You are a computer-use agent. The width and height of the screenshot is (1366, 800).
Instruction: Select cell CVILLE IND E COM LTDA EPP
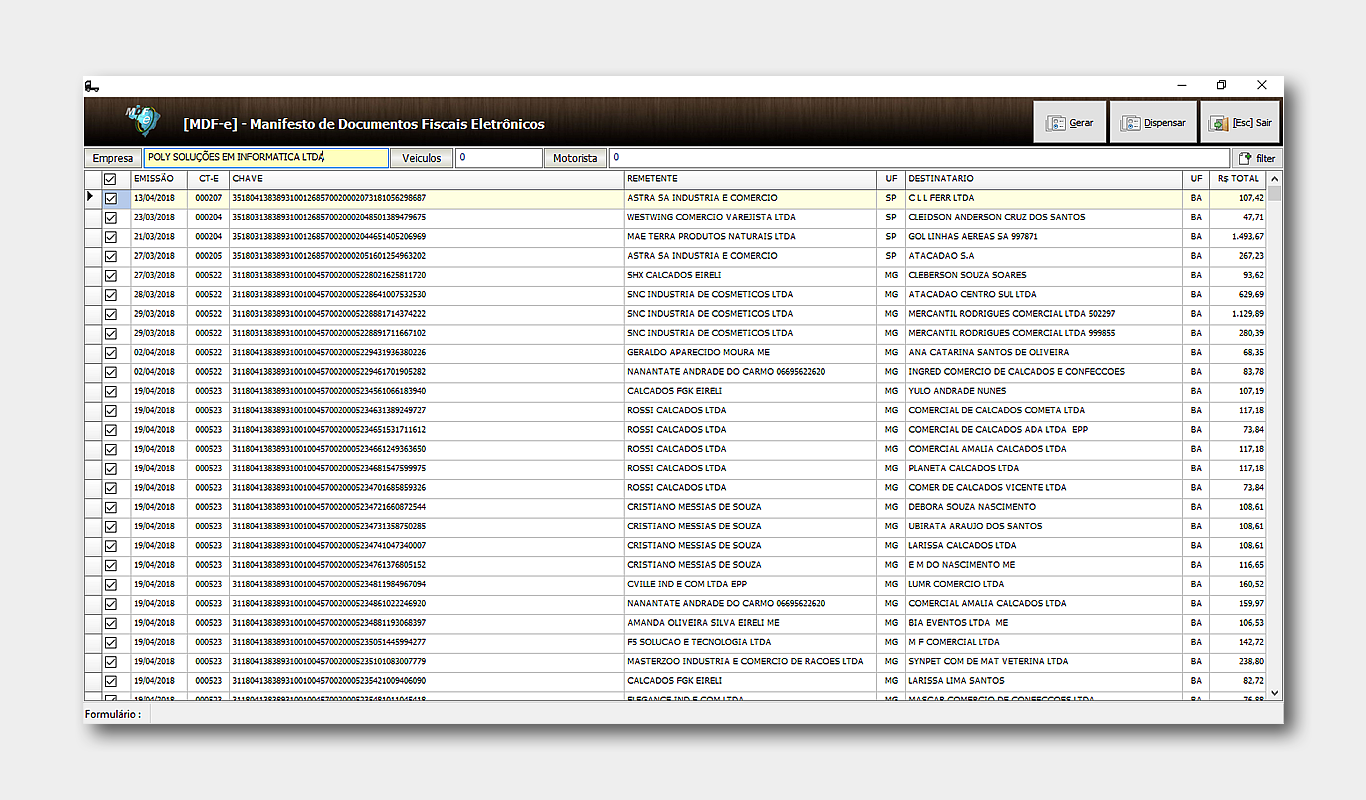click(751, 585)
